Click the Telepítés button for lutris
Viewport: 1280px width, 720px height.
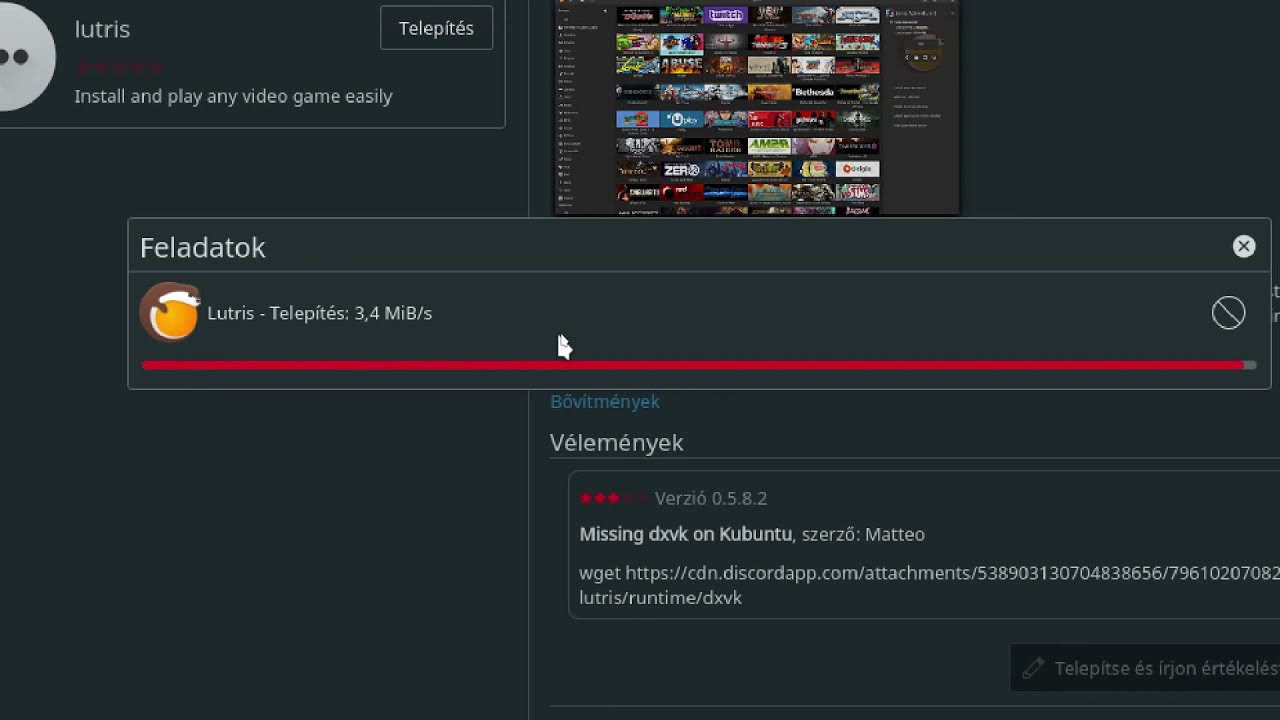436,28
